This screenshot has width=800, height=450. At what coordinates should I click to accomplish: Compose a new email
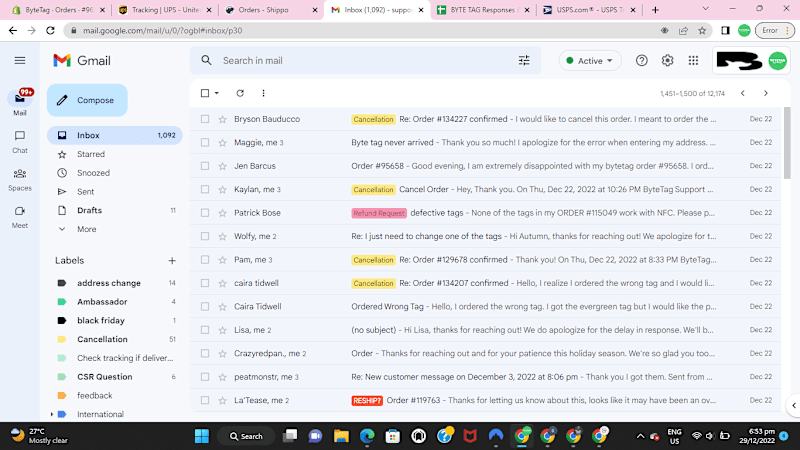pyautogui.click(x=87, y=101)
